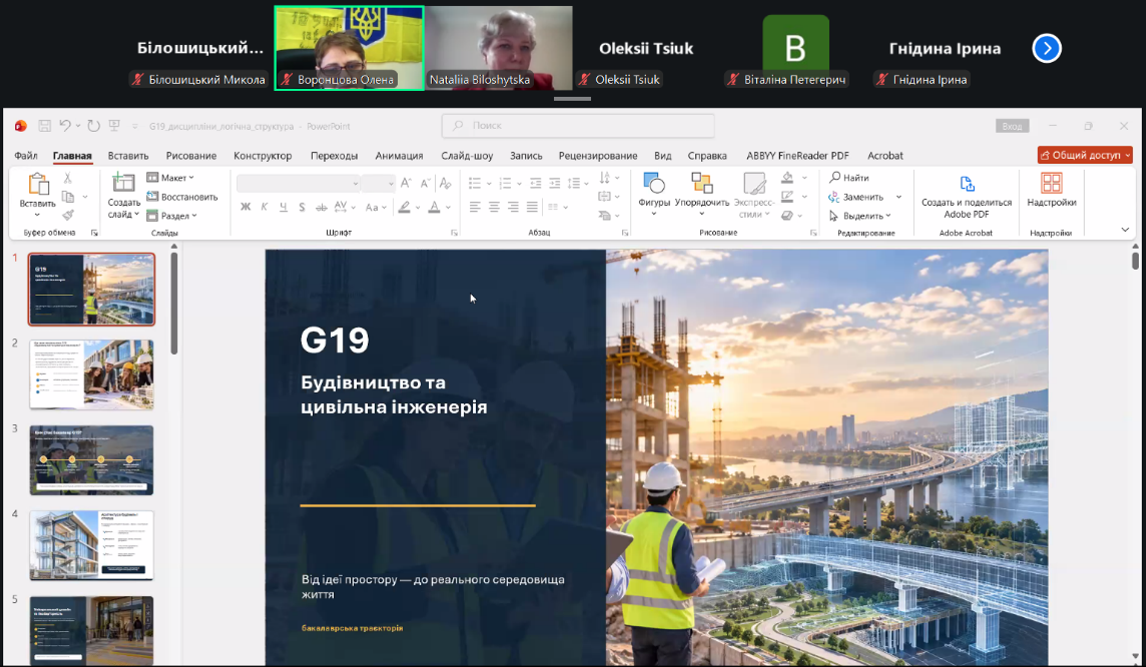
Task: Toggle underline (Ч) formatting
Action: (x=283, y=207)
